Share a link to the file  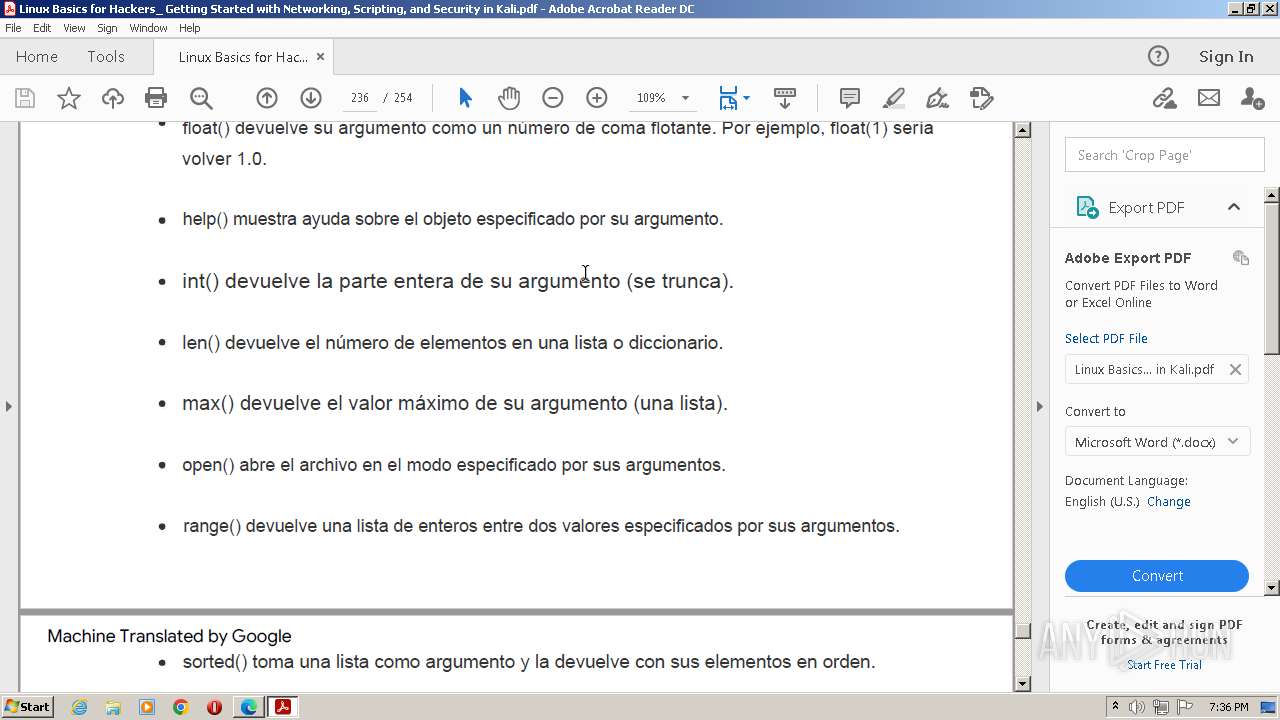tap(1164, 98)
